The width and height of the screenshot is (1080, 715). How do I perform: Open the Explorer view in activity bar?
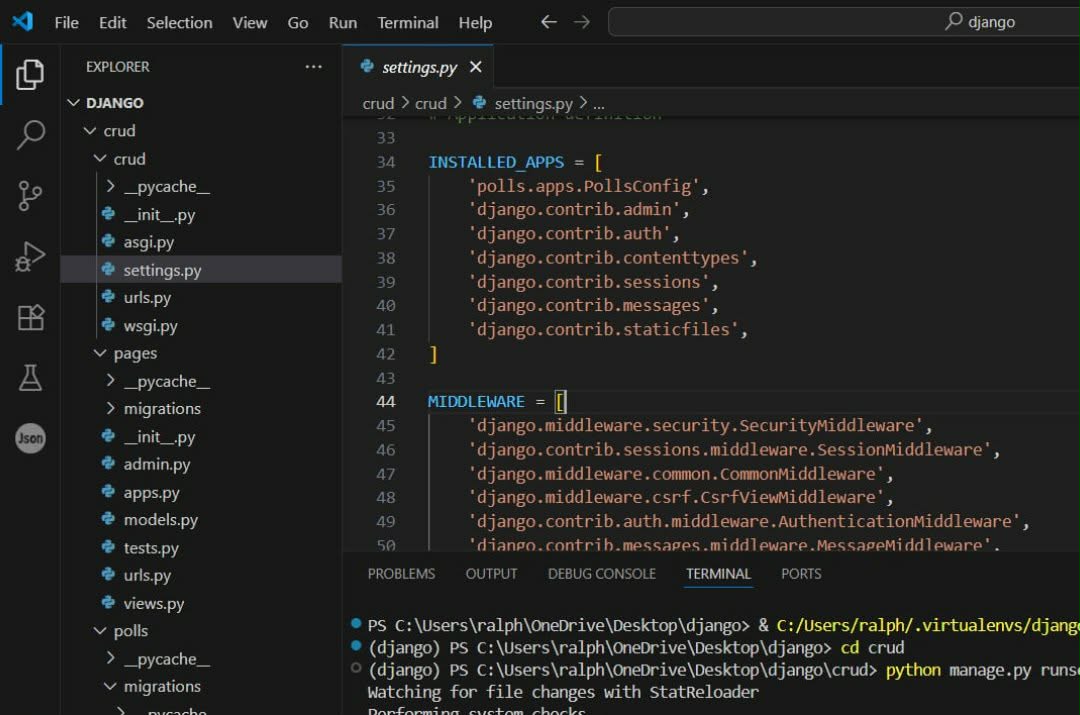coord(30,74)
